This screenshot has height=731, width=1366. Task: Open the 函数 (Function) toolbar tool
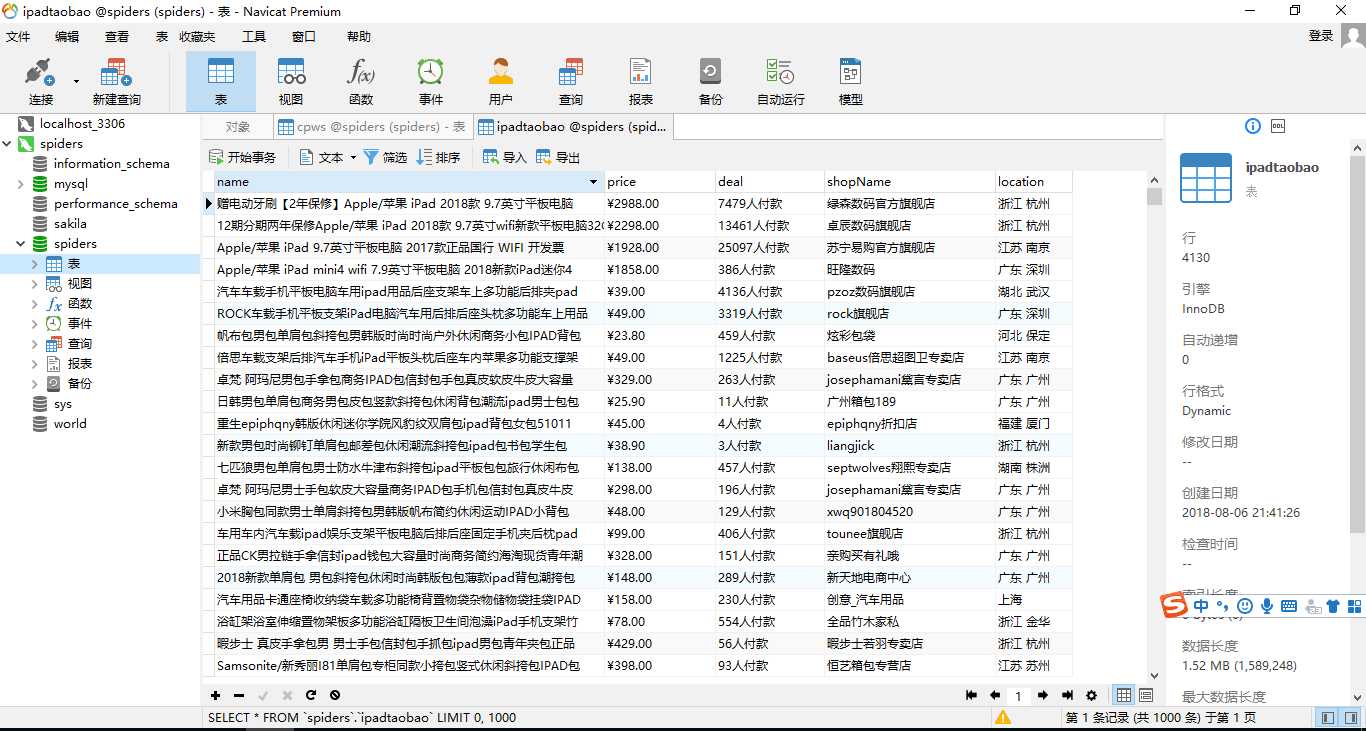[x=361, y=82]
